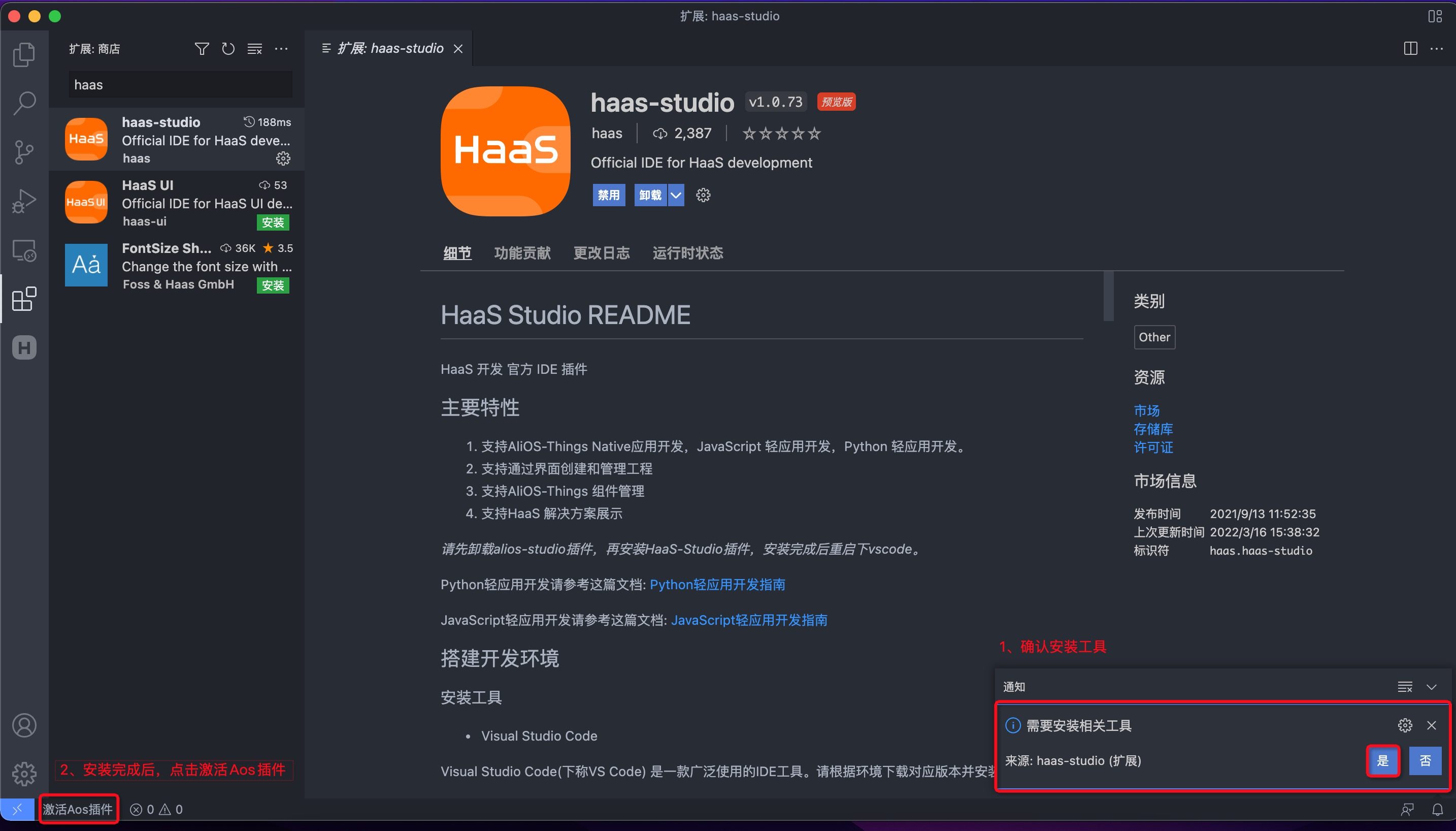Screen dimensions: 1456x831
Task: Confirm tool install with 是 button
Action: tap(1383, 761)
